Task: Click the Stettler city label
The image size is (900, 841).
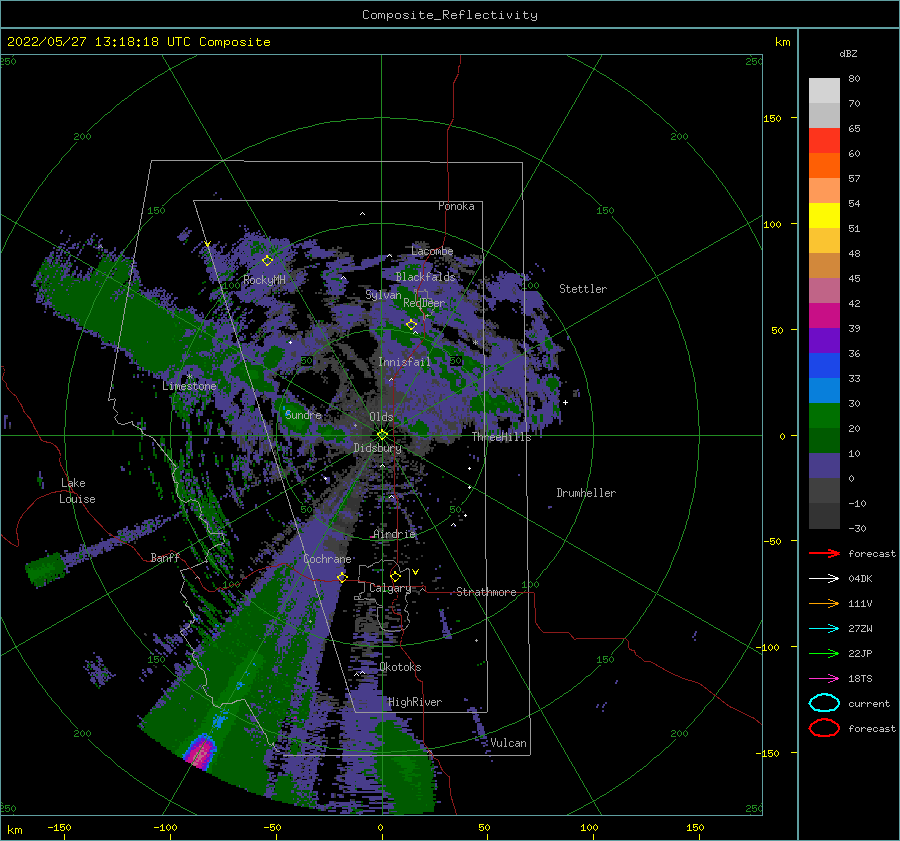Action: 583,289
